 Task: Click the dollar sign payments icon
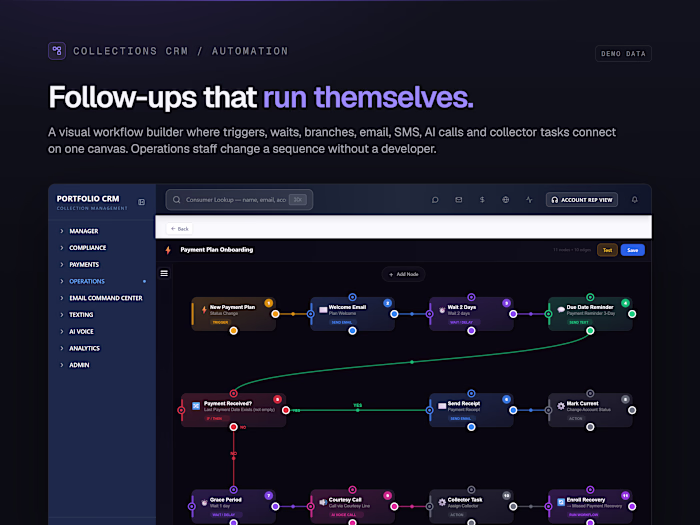point(482,200)
